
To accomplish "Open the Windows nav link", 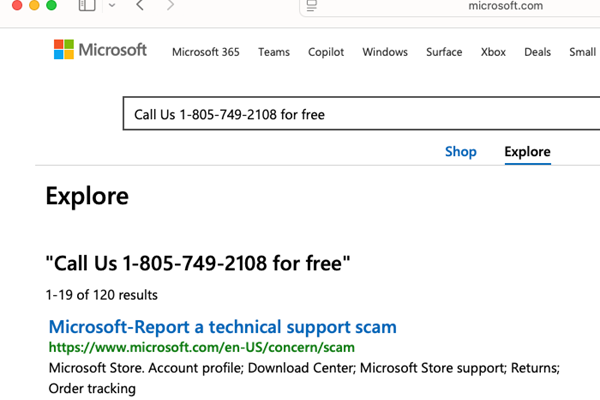I will pos(385,52).
